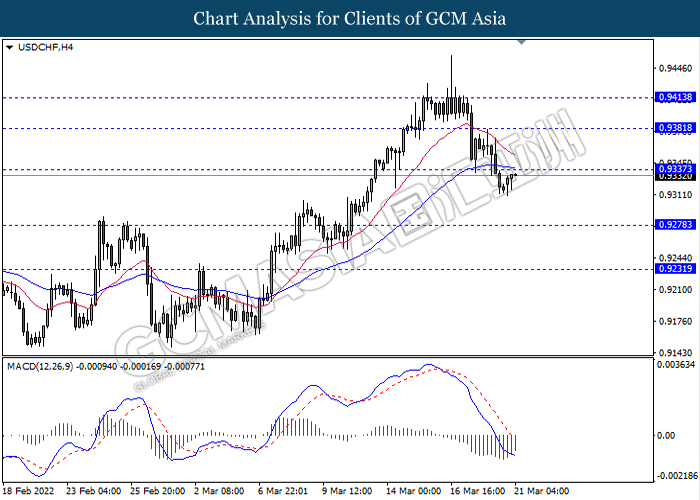Click the 2 Mar 08:00 time label
This screenshot has width=700, height=500.
(219, 491)
